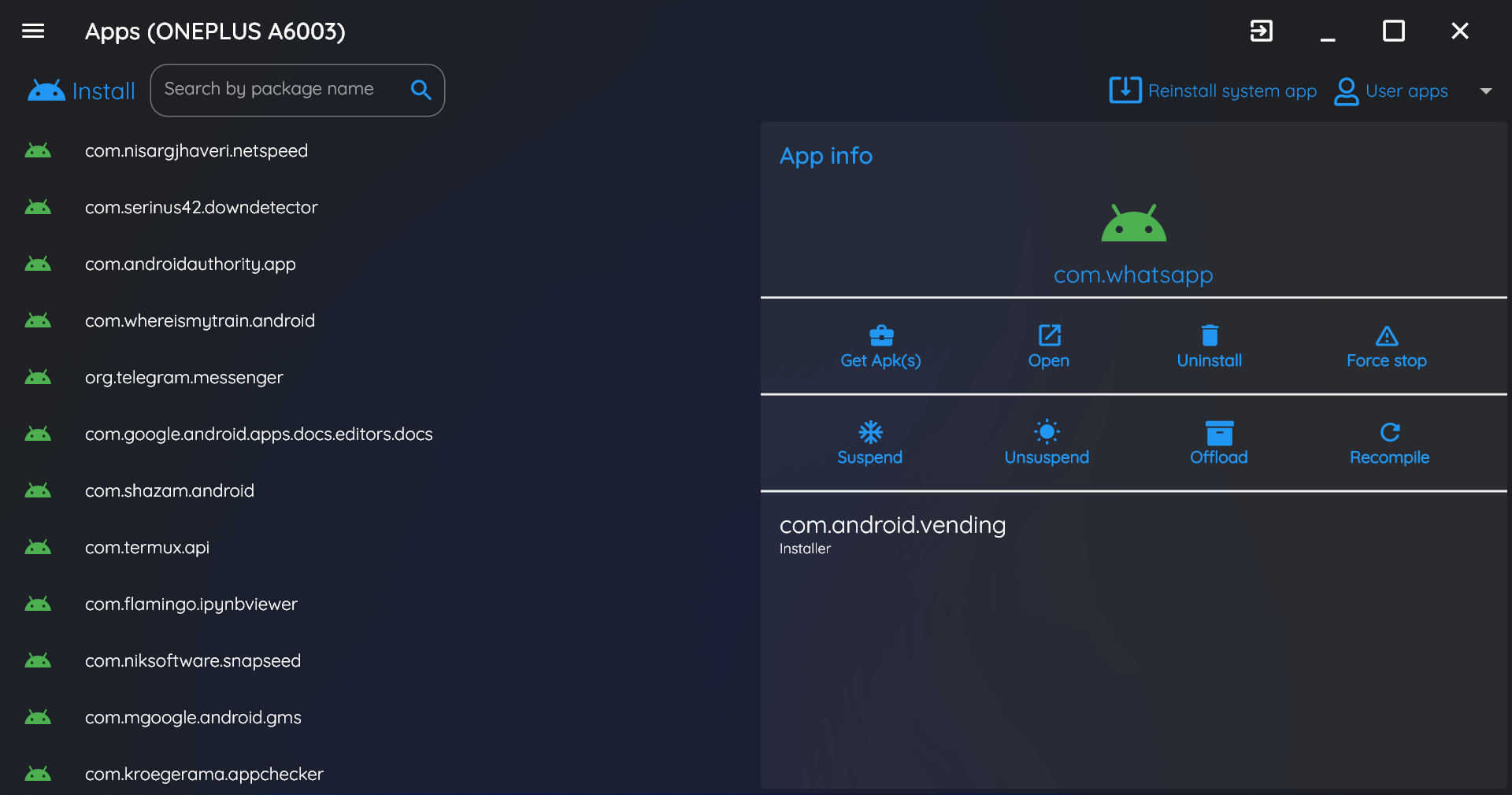Screen dimensions: 1512x795
Task: Click Android icon beside com.google.android.apps.docs.editors.docs
Action: click(38, 434)
